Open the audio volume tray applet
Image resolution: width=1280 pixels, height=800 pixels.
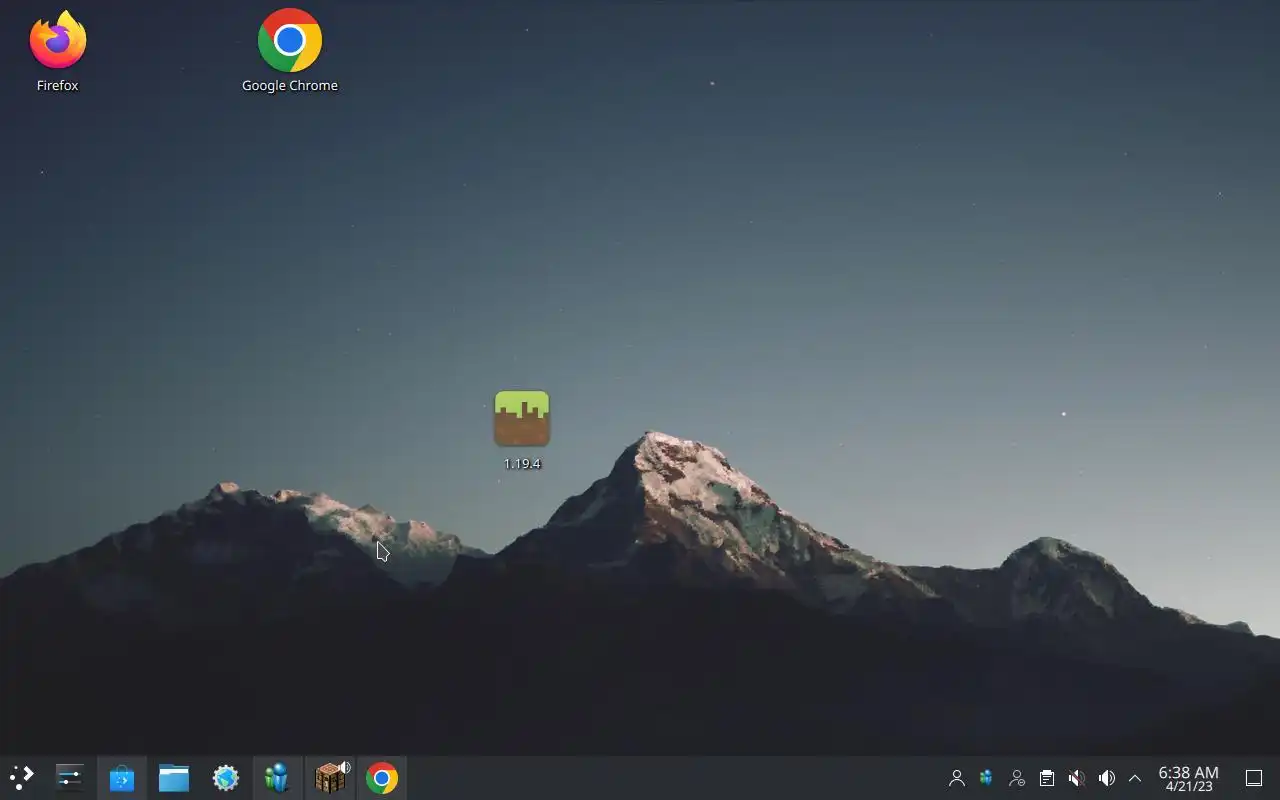coord(1107,778)
